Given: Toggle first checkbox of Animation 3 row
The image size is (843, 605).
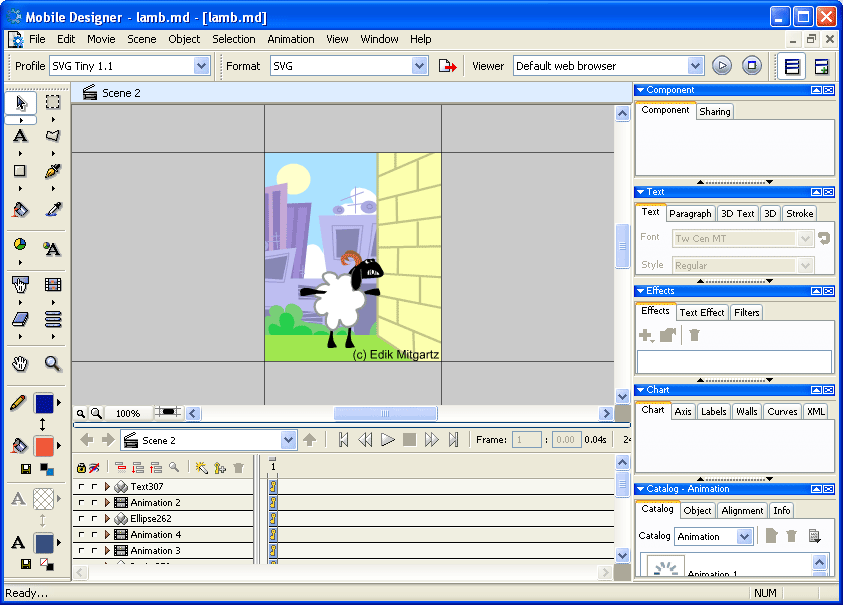Looking at the screenshot, I should click(x=81, y=551).
